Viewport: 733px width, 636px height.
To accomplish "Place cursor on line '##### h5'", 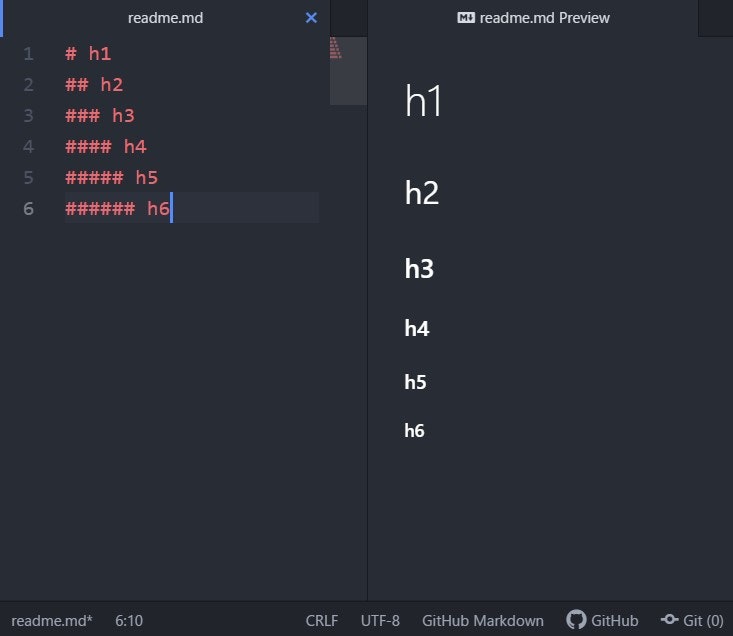I will pyautogui.click(x=112, y=177).
